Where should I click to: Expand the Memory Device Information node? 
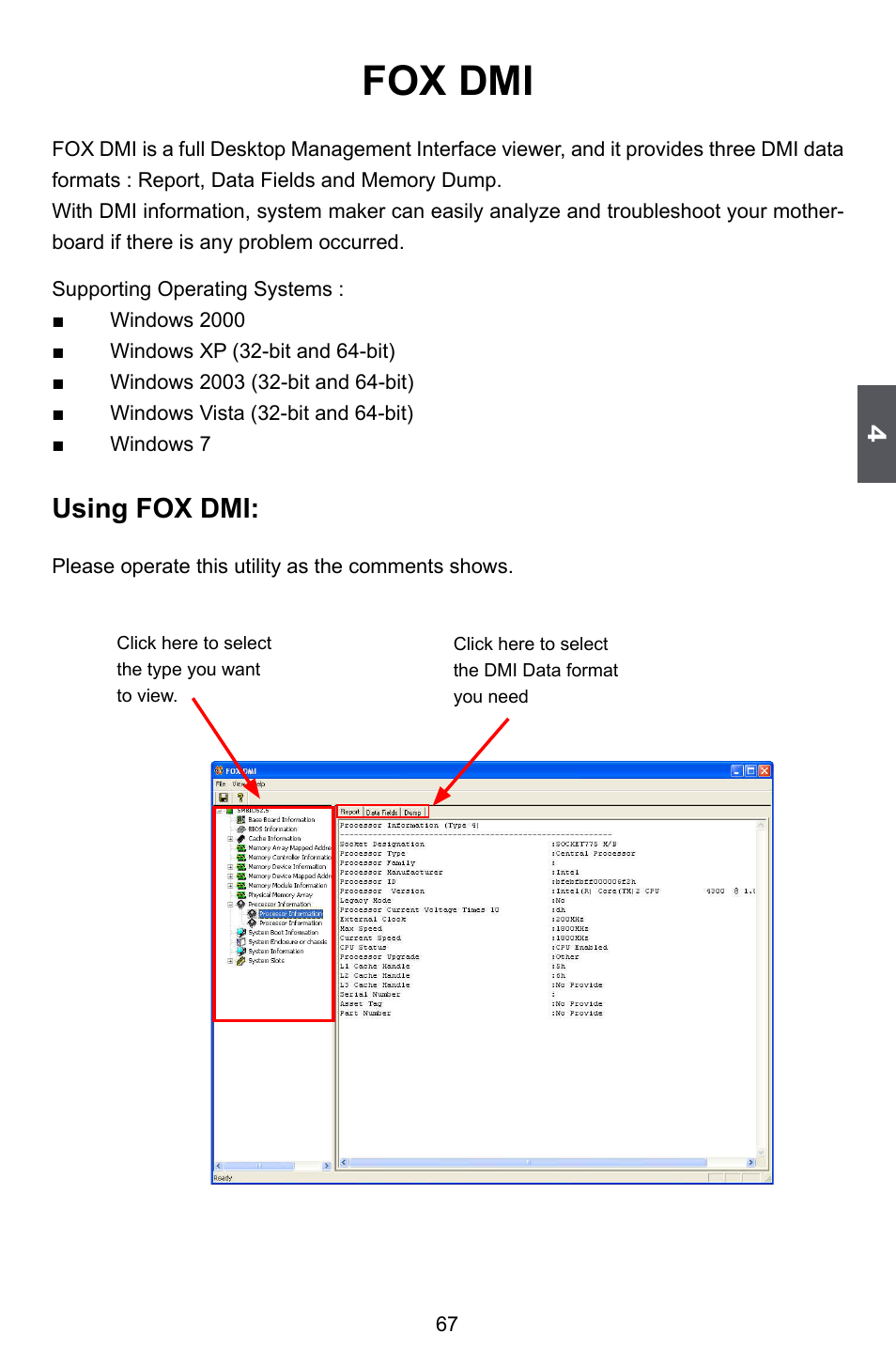pyautogui.click(x=230, y=866)
